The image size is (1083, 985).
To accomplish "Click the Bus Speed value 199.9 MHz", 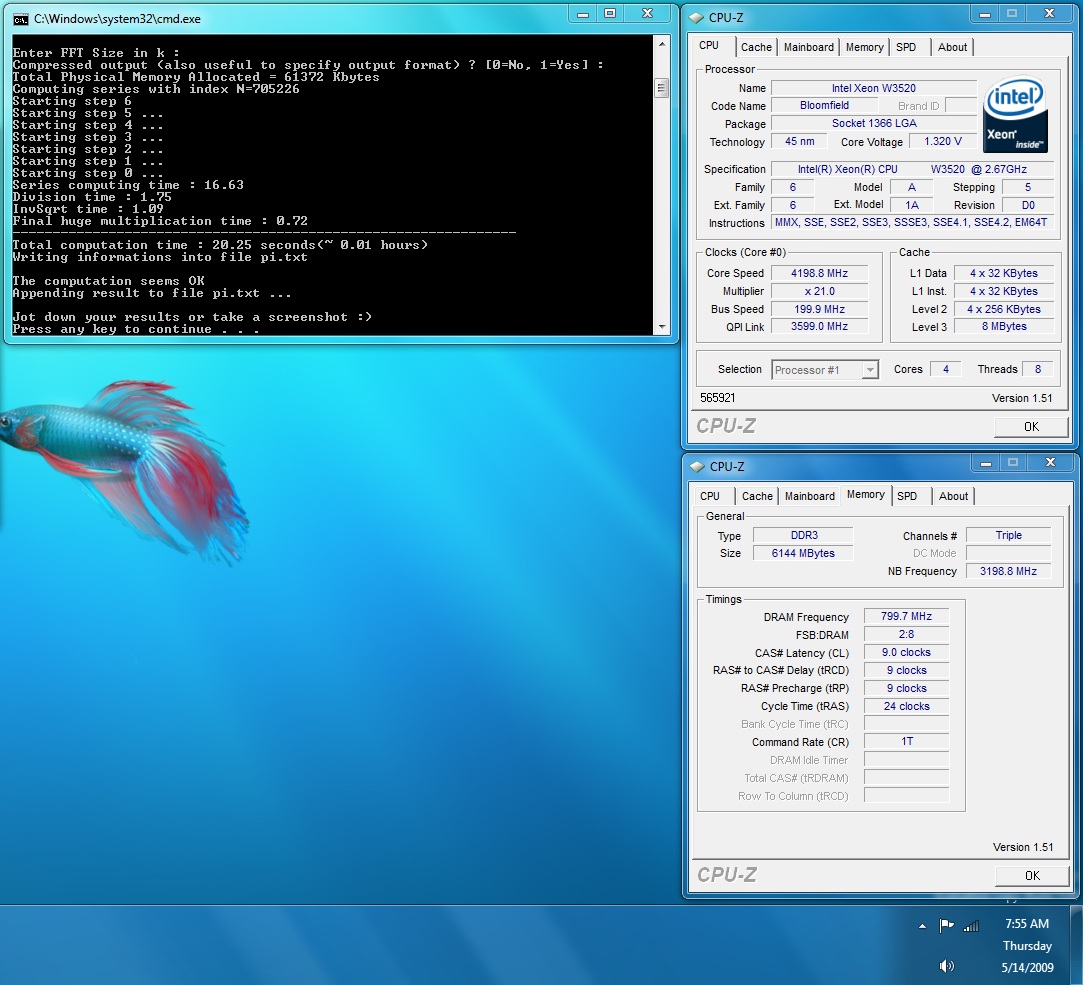I will click(819, 309).
